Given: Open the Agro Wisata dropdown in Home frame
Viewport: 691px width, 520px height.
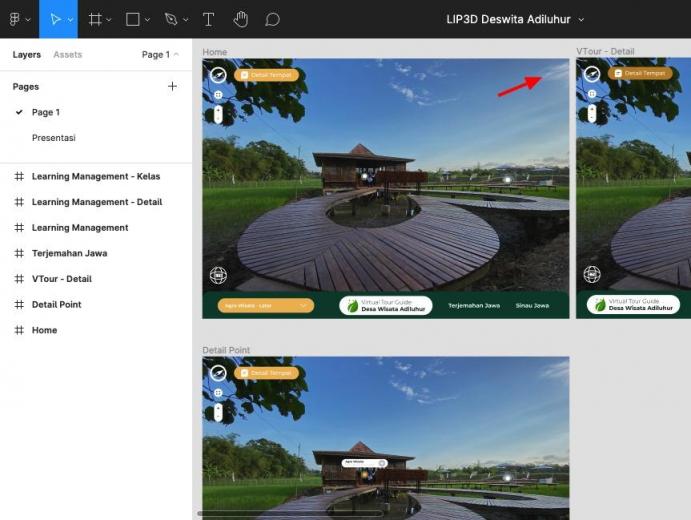Looking at the screenshot, I should tap(266, 305).
